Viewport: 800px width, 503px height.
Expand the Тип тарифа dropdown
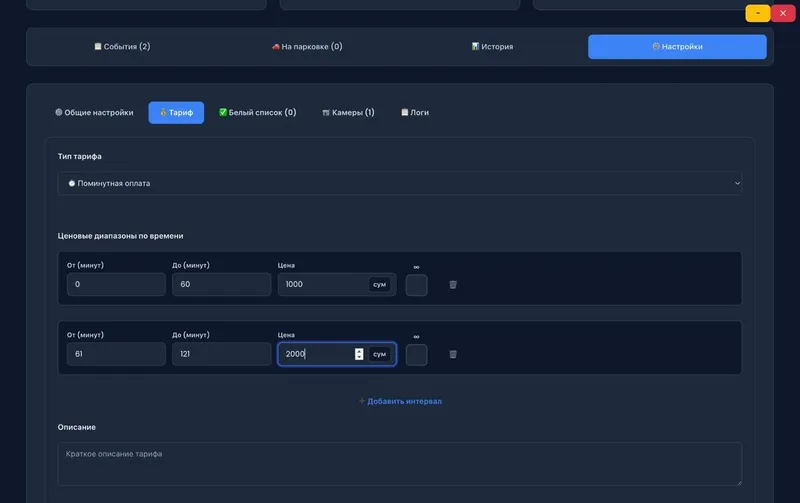pos(399,183)
